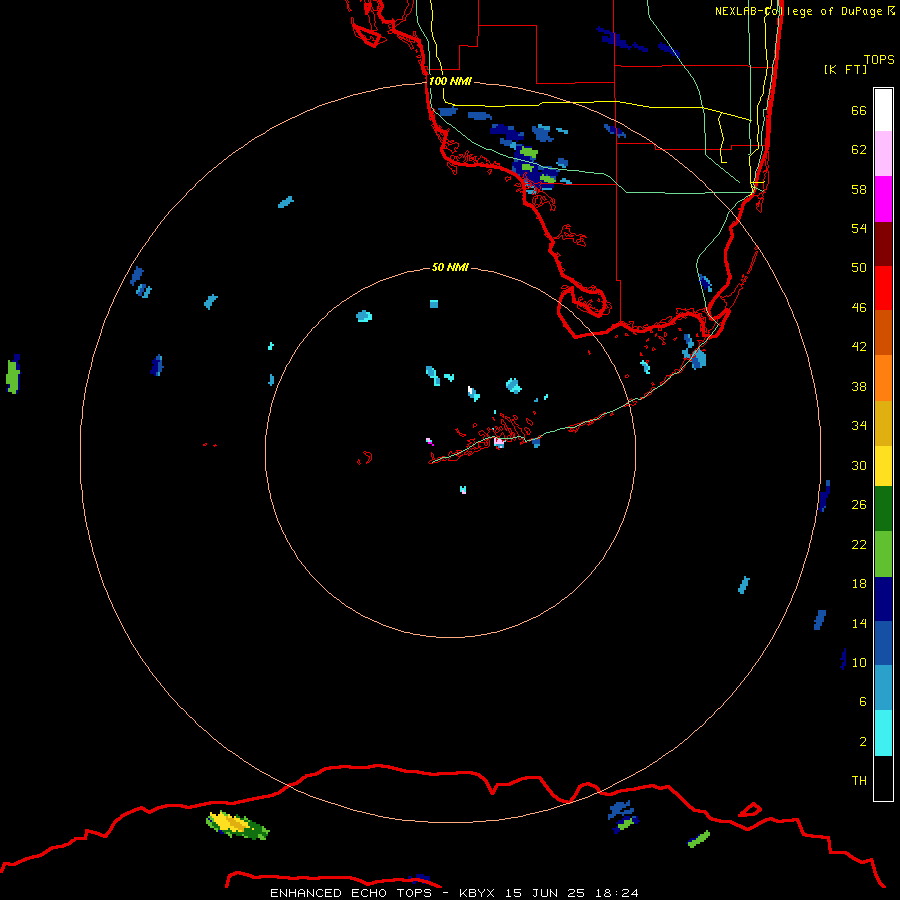Click the 54 legend value

(859, 228)
